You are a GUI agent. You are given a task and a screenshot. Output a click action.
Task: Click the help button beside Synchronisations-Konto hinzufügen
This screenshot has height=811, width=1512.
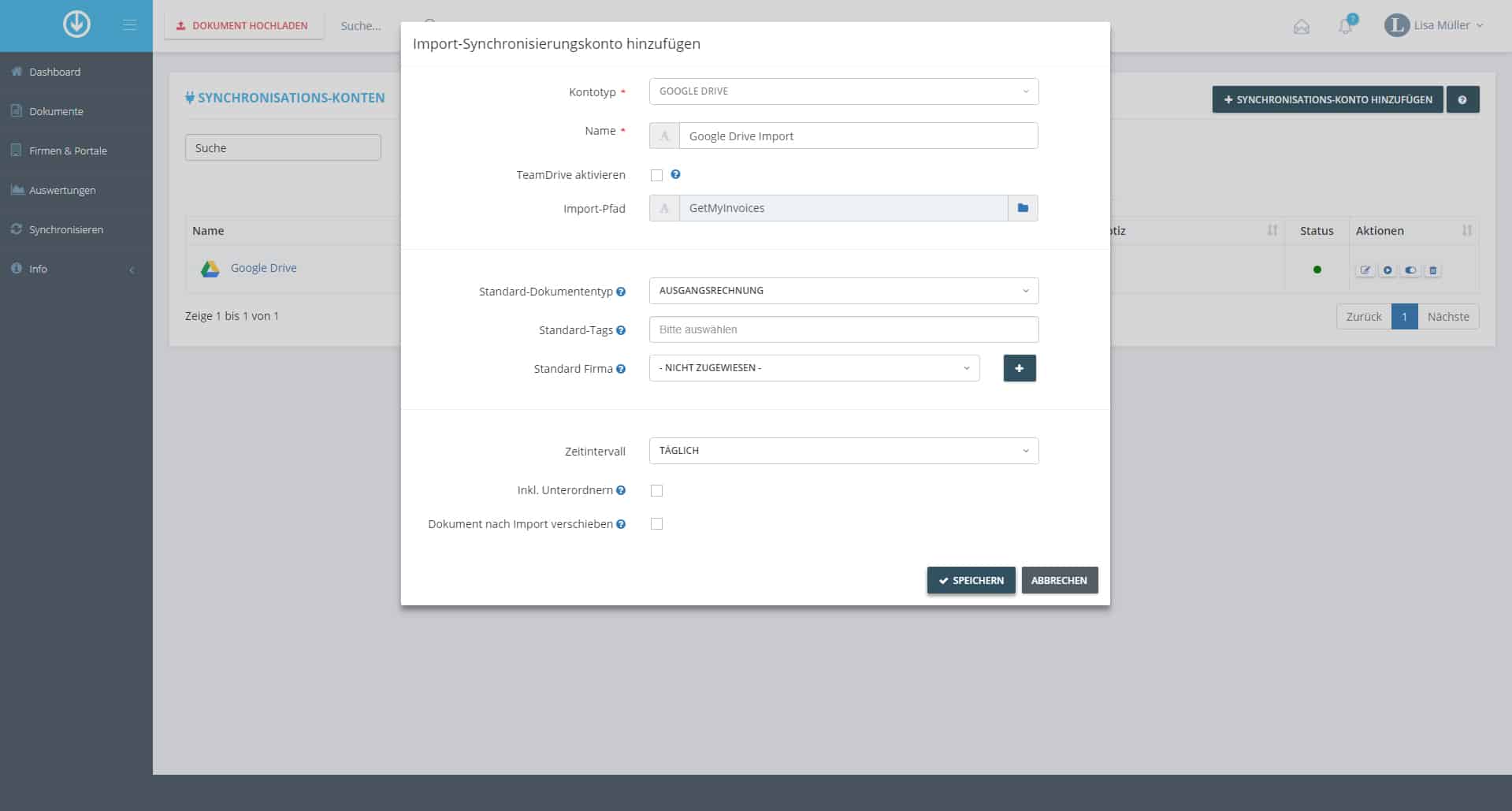click(x=1462, y=99)
